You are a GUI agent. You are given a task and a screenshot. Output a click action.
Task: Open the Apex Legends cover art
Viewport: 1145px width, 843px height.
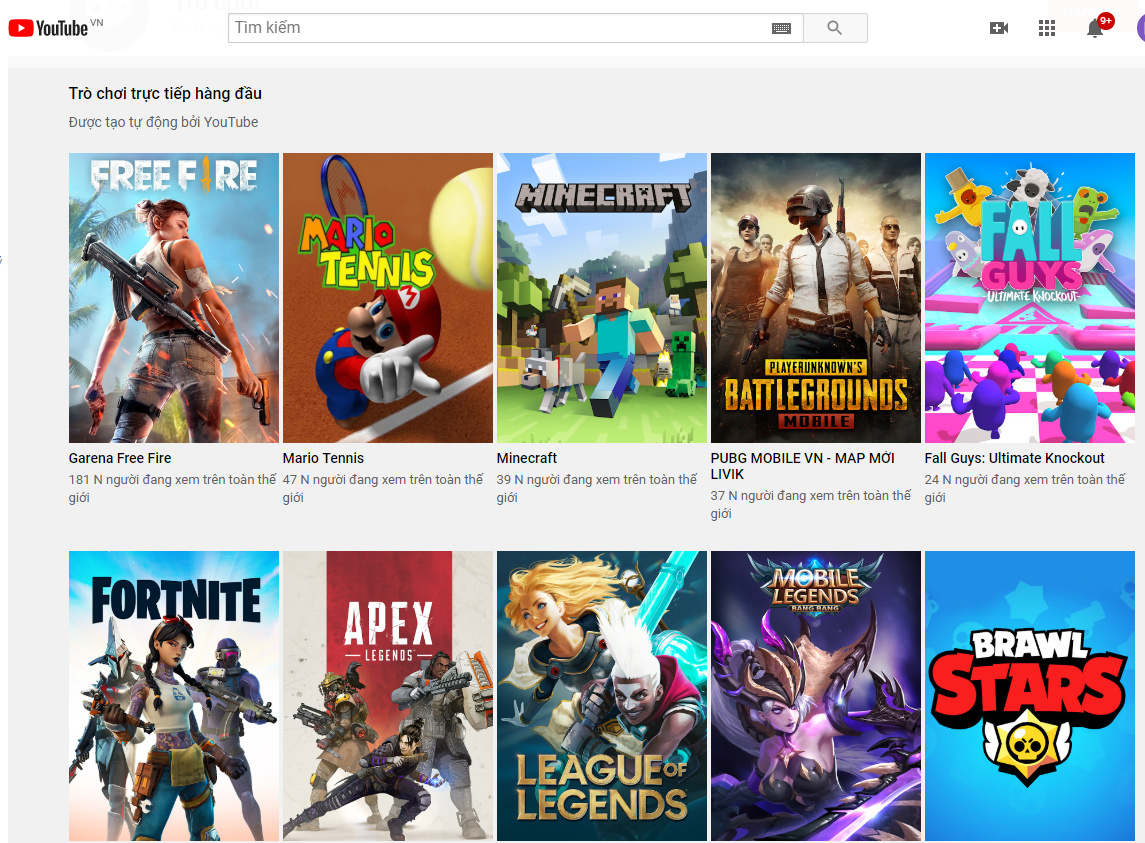388,695
